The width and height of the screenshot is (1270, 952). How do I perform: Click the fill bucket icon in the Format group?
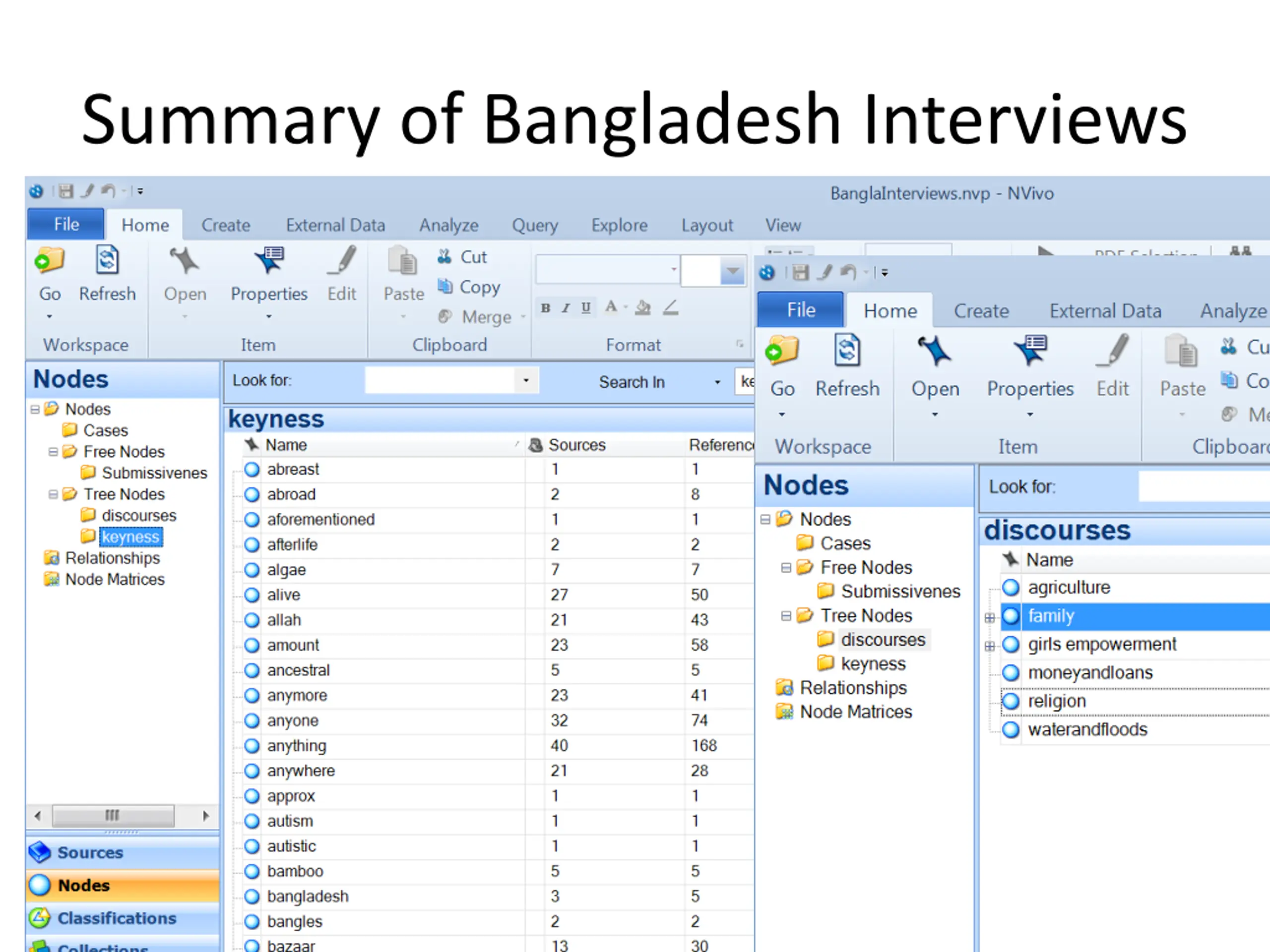point(643,308)
